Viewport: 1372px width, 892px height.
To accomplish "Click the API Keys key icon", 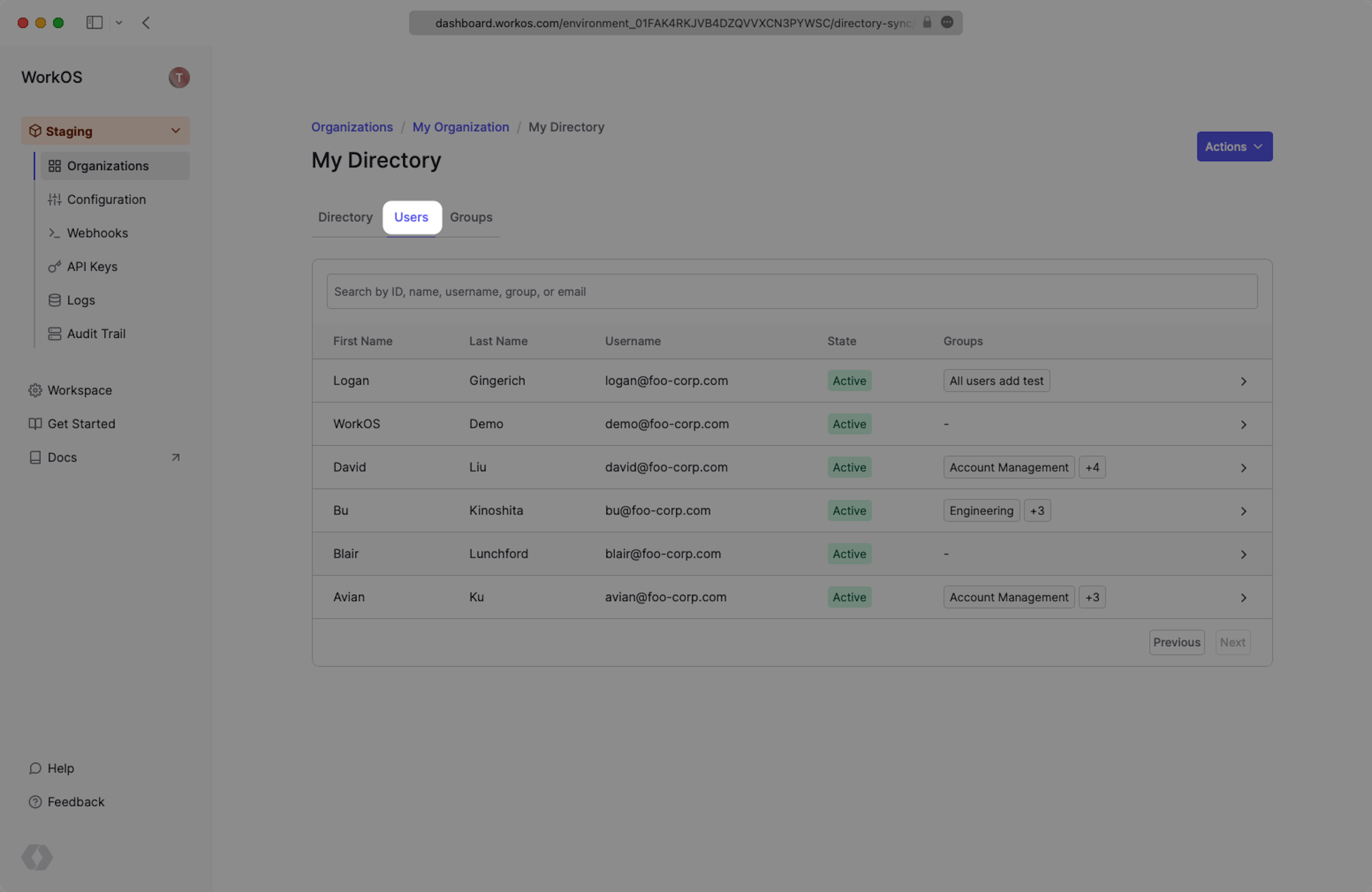I will [x=54, y=267].
